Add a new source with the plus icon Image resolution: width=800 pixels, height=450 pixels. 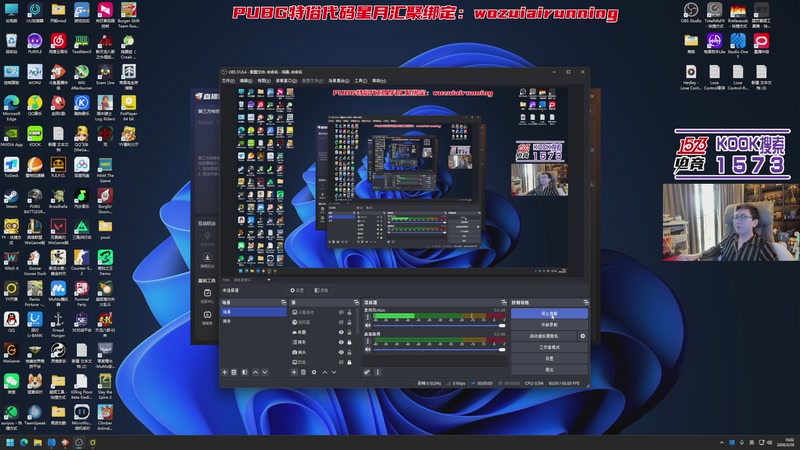294,372
